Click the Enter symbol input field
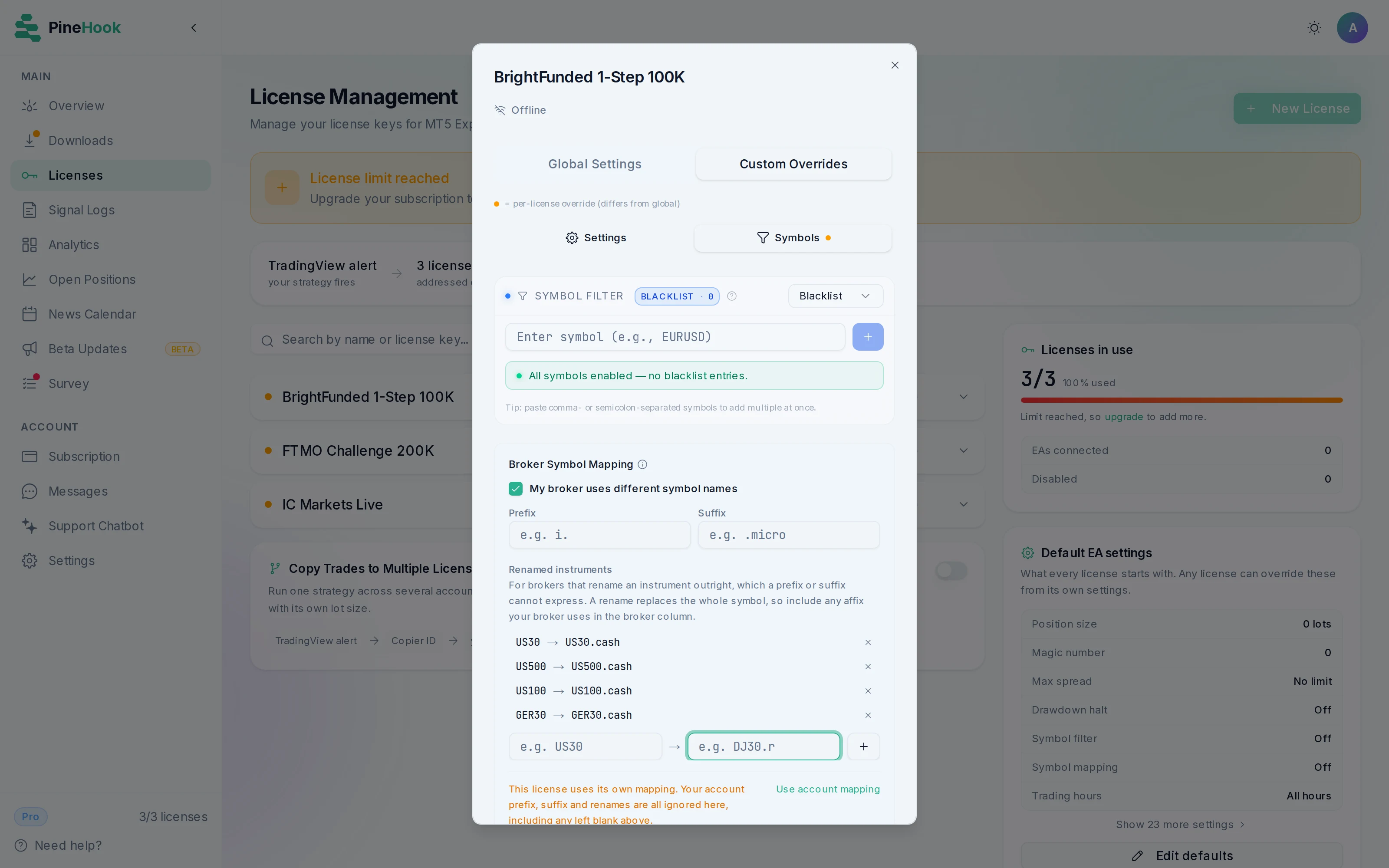 [675, 337]
